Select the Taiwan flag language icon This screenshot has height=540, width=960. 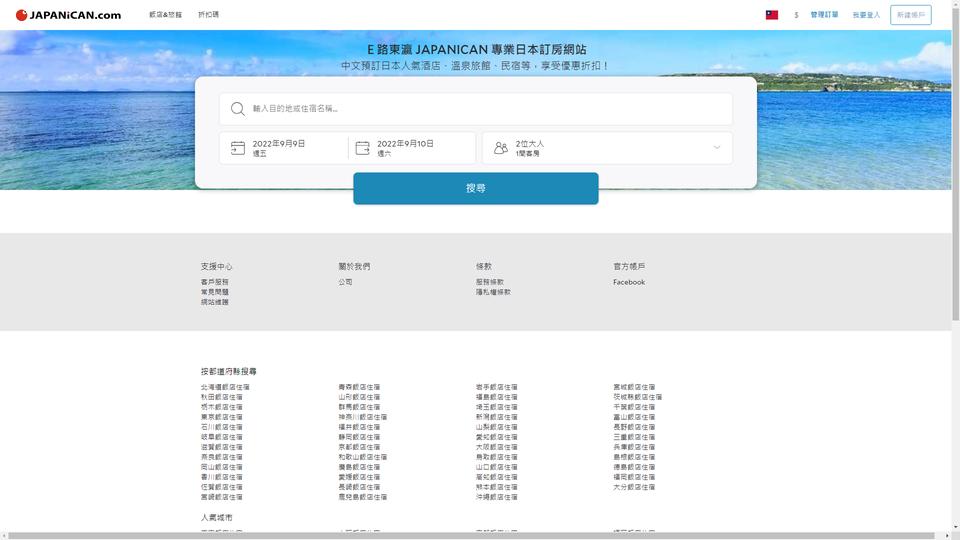coord(771,15)
